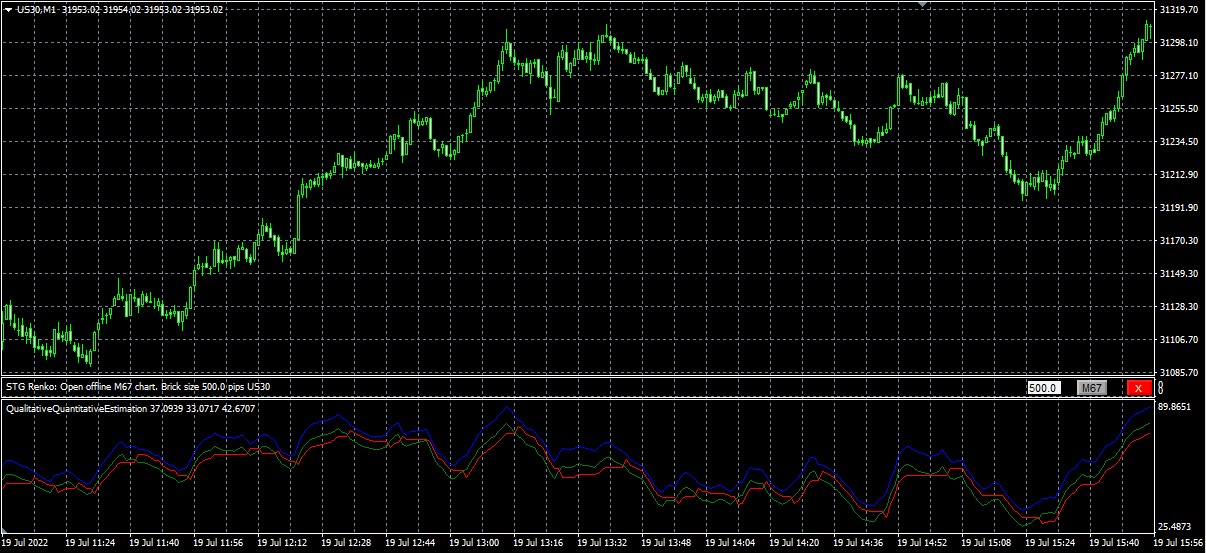Click the 19 Jul 12:12 time label

pyautogui.click(x=283, y=543)
